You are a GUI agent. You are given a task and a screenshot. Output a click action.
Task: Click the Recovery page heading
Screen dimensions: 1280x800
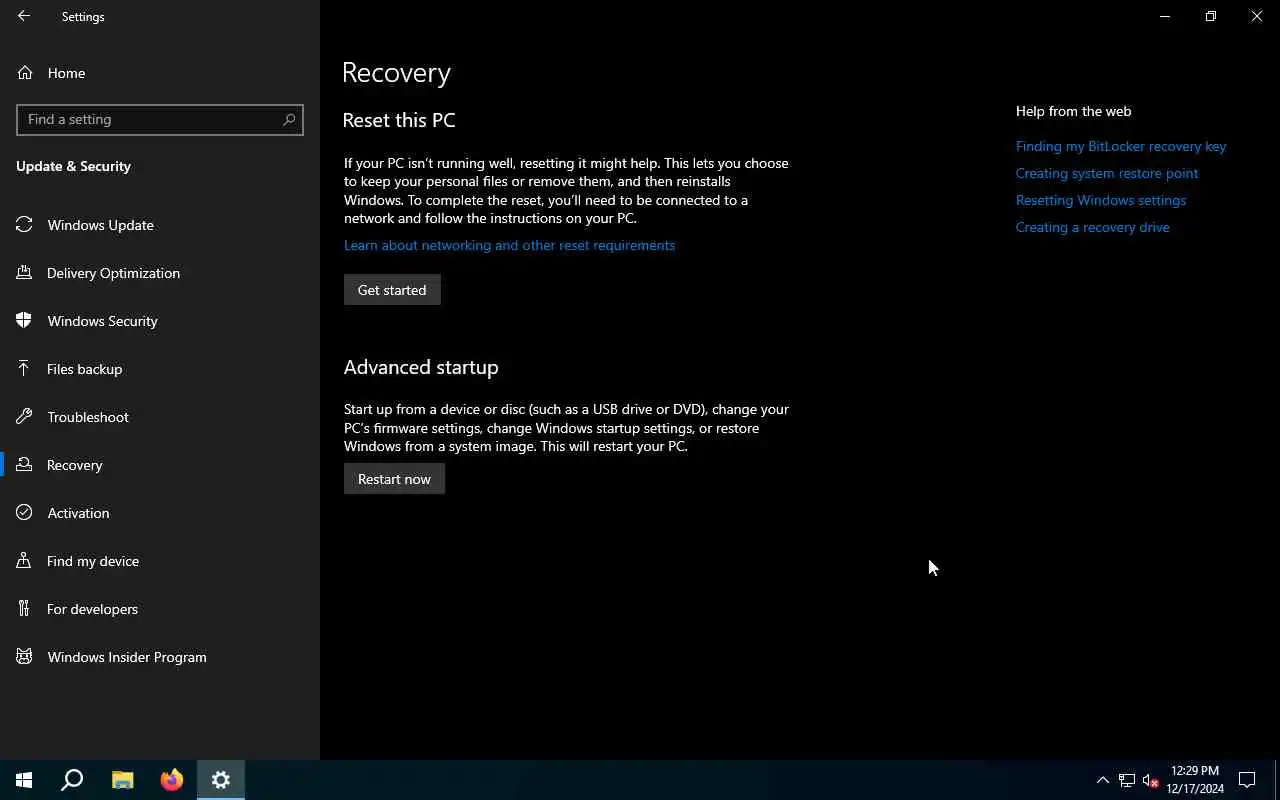[396, 72]
